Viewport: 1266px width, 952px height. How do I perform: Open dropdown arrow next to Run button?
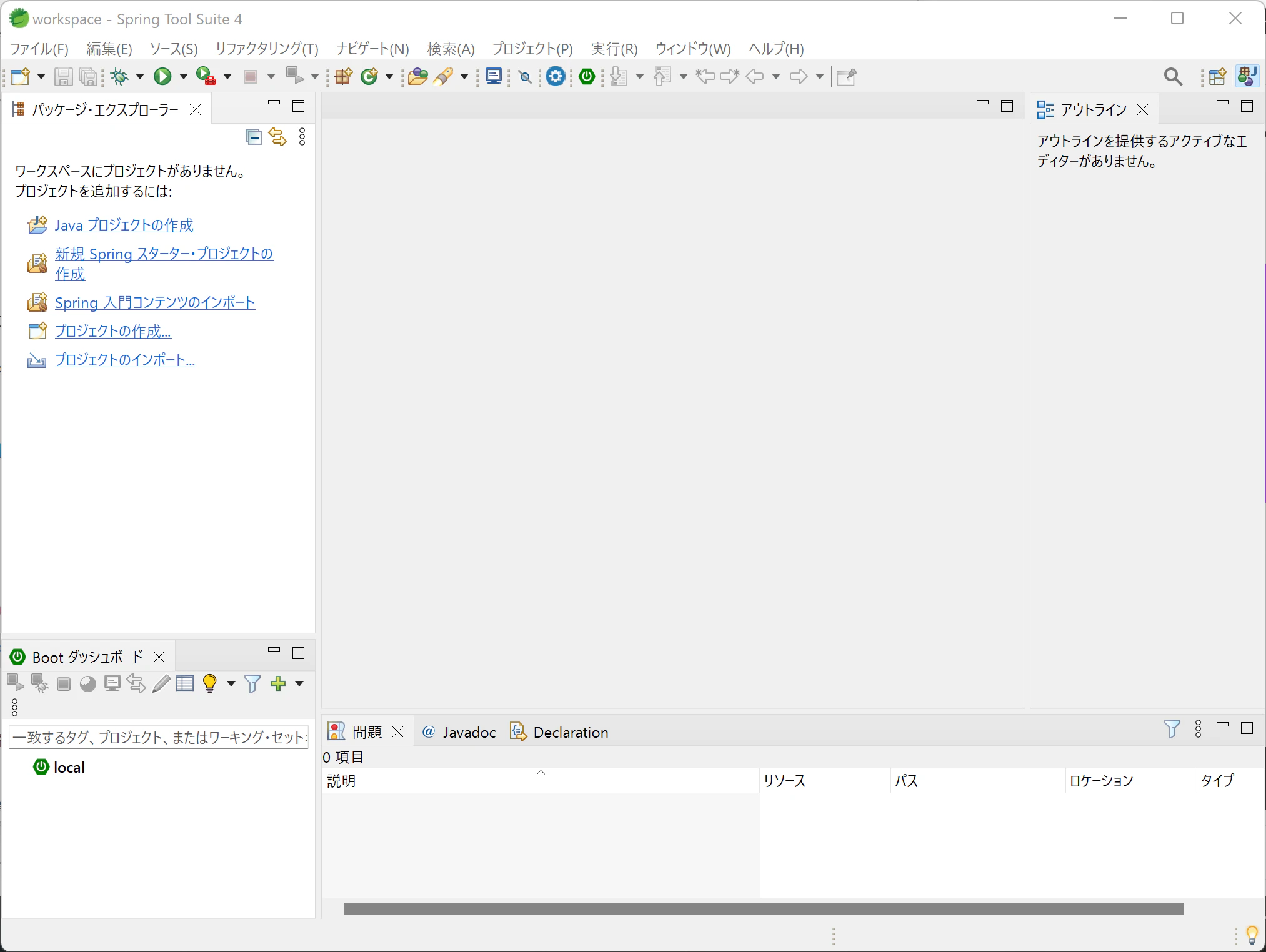tap(184, 76)
